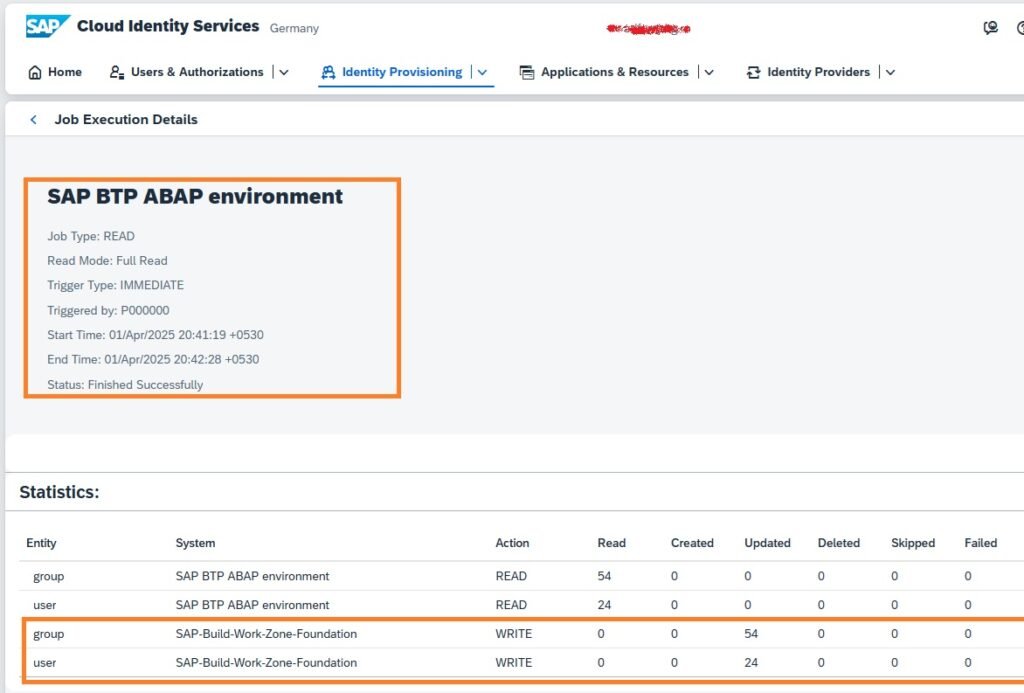Expand the Identity Providers dropdown arrow
1024x693 pixels.
click(x=890, y=73)
